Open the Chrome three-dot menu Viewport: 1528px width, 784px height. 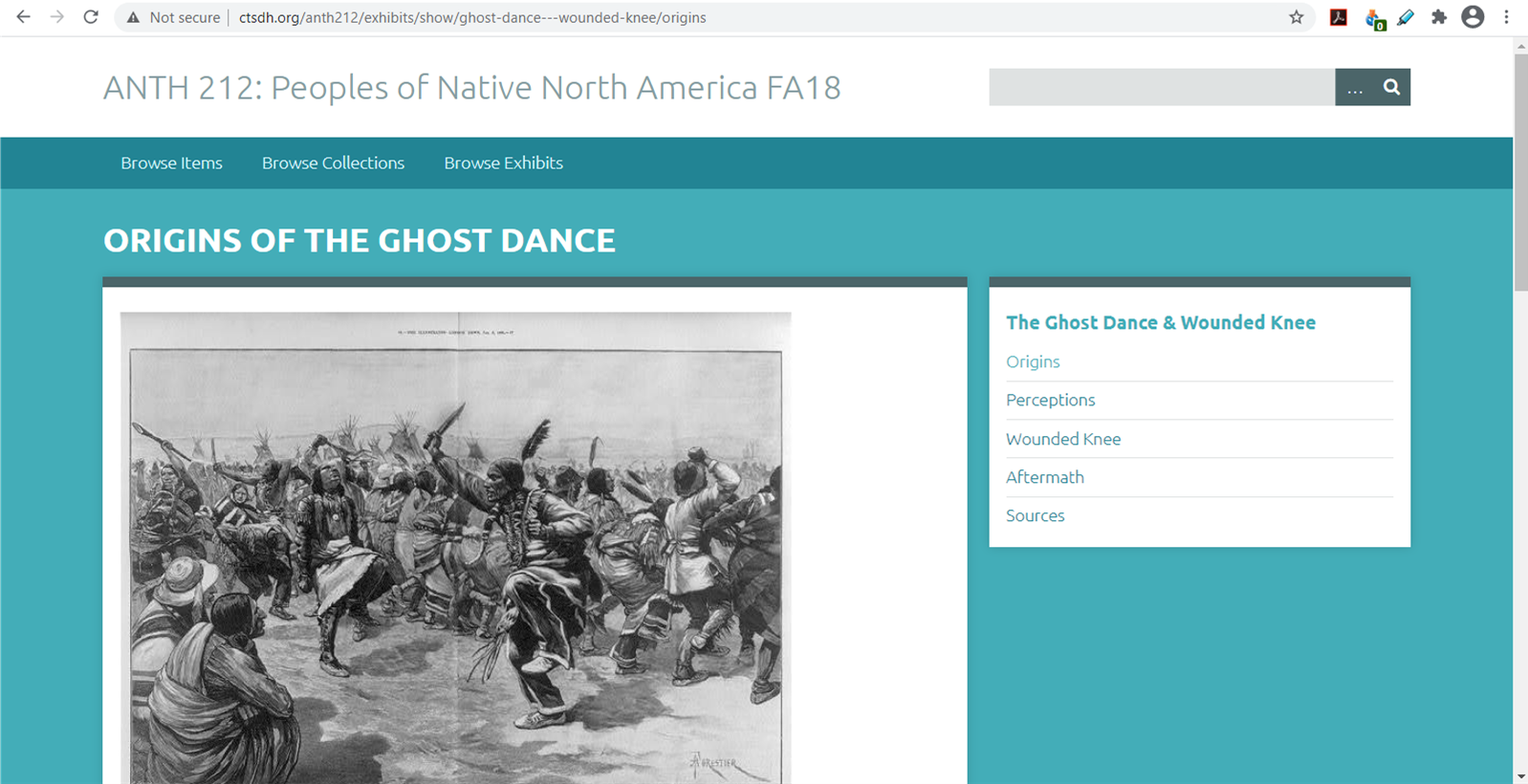pos(1507,17)
